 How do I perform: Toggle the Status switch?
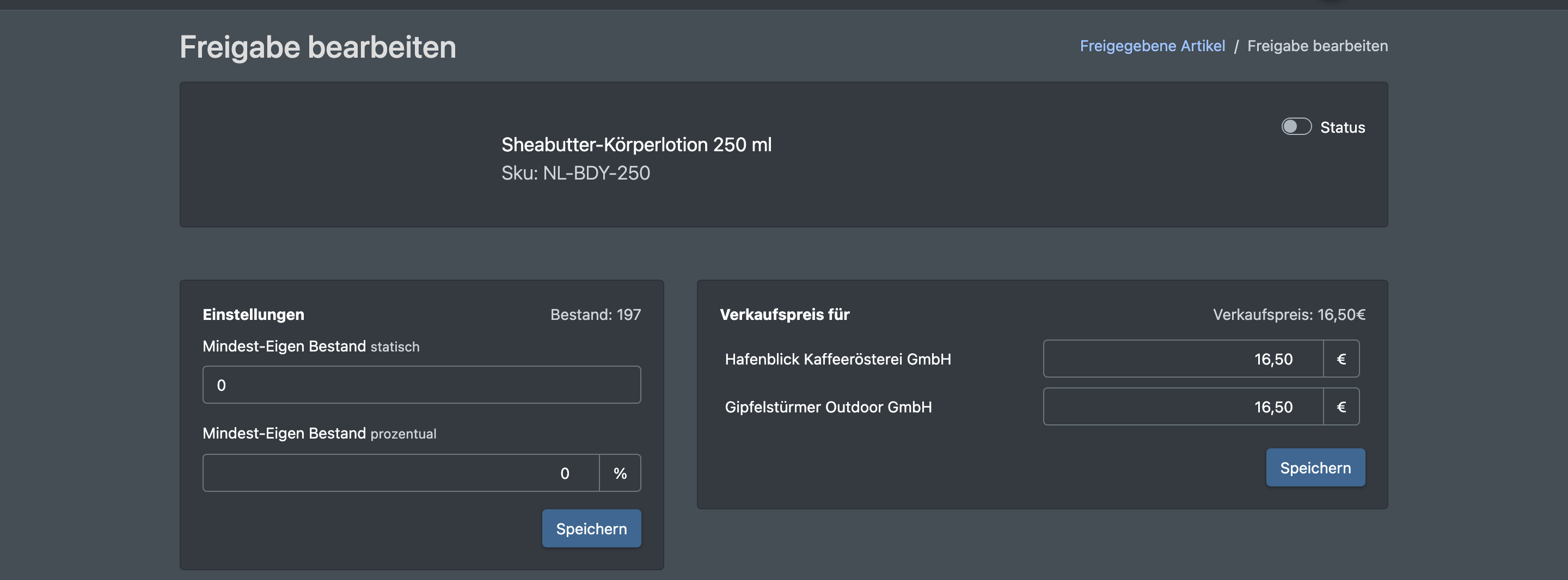1296,127
